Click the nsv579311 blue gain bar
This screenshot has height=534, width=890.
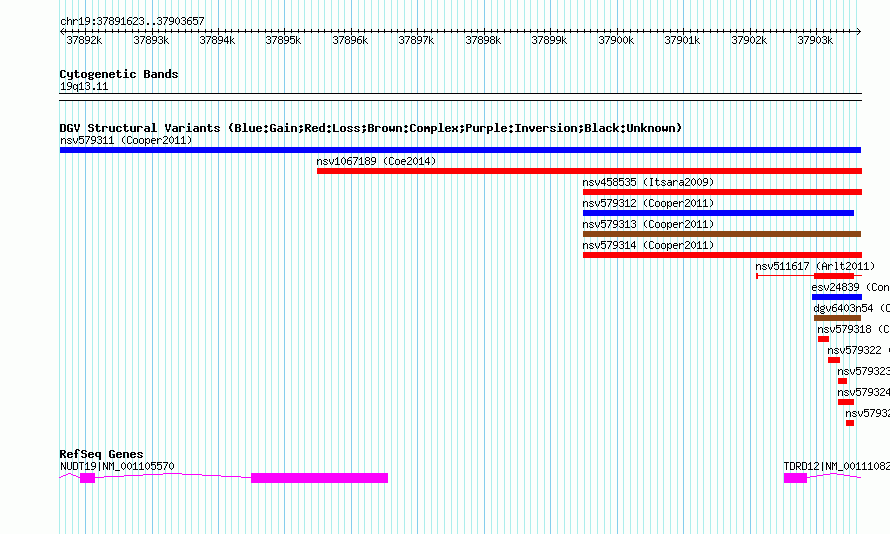(460, 150)
